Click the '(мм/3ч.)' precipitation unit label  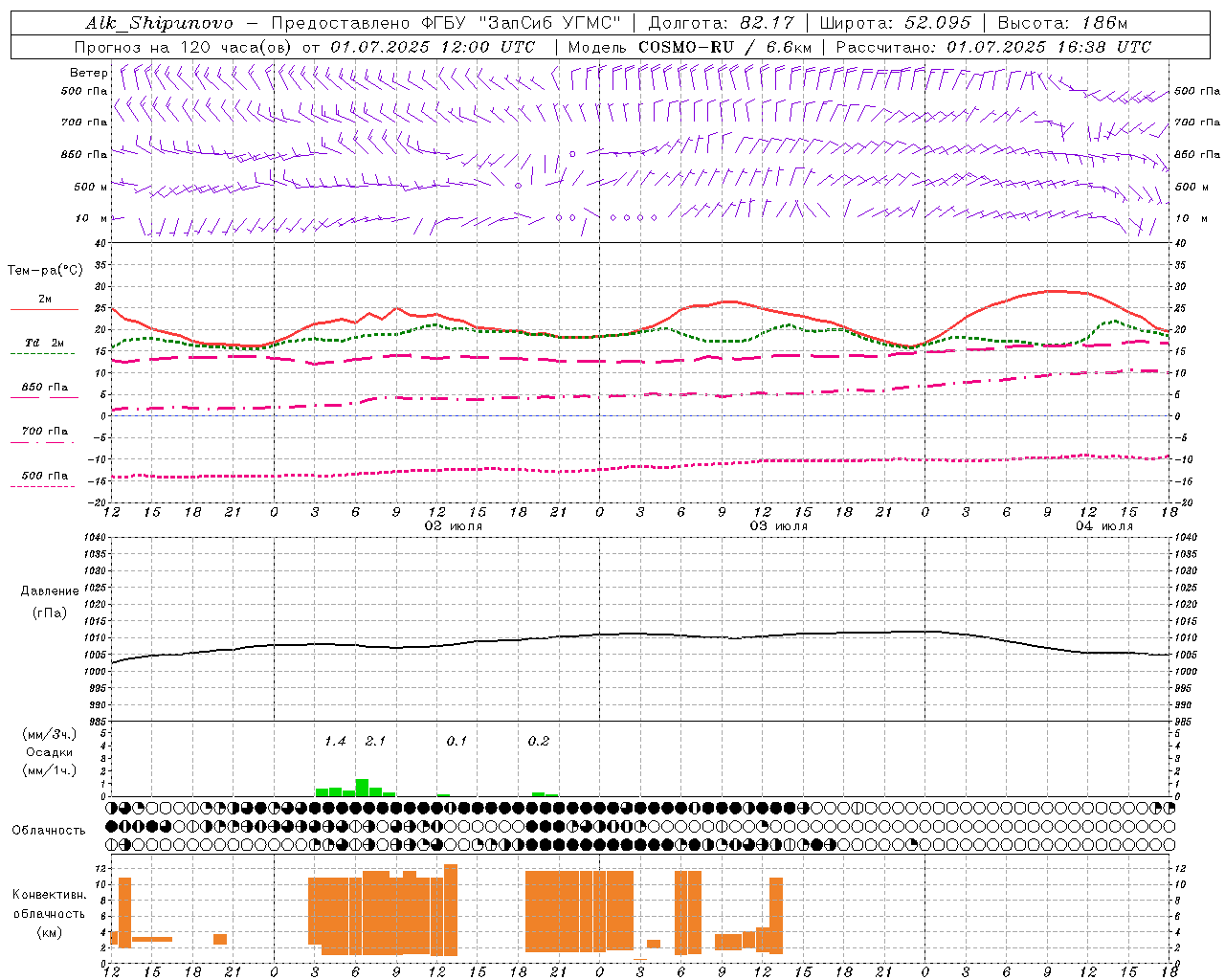click(50, 734)
